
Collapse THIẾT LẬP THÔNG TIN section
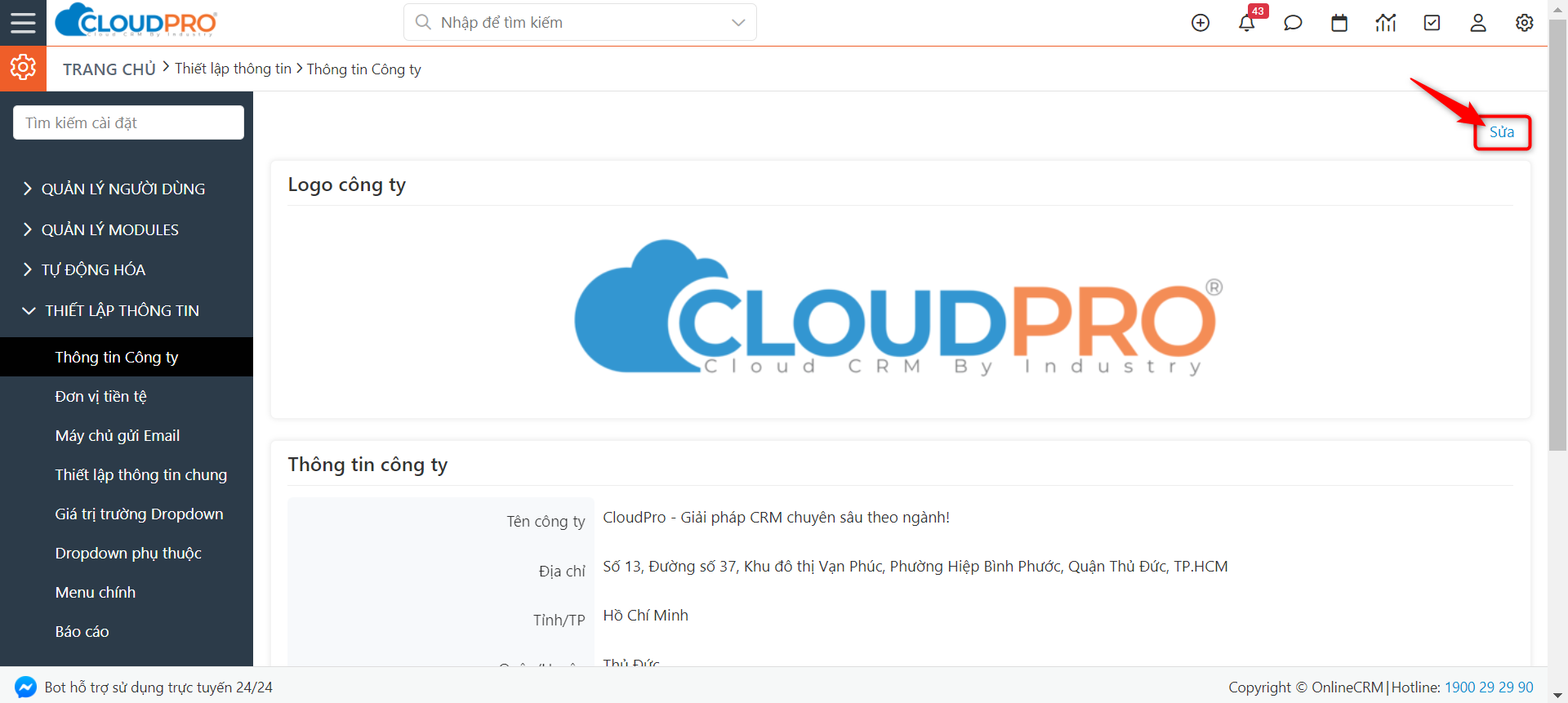tap(111, 310)
